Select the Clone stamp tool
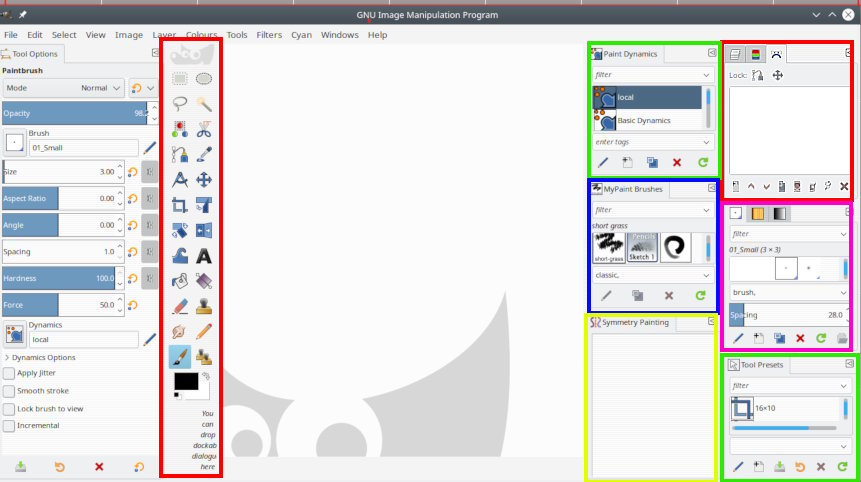Viewport: 861px width, 482px height. tap(204, 307)
